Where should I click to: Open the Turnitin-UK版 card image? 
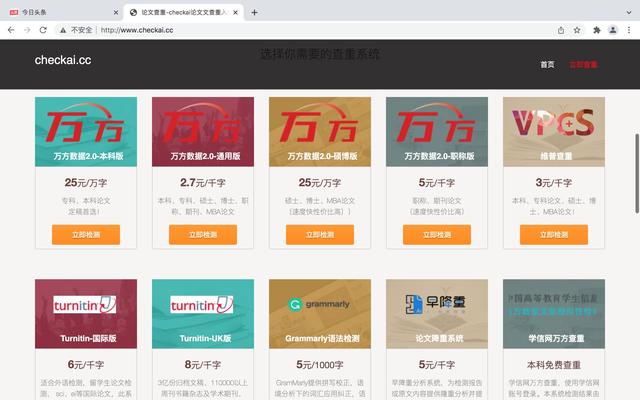(203, 314)
